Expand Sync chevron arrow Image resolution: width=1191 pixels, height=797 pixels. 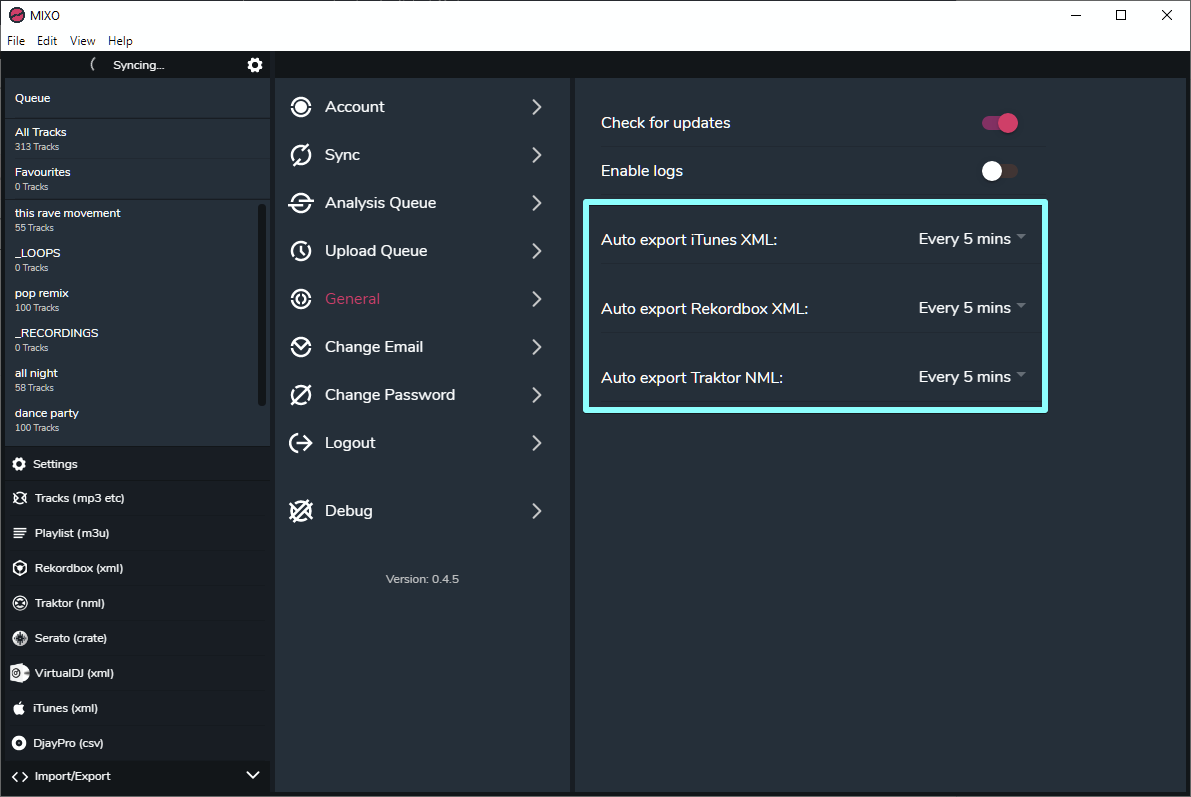tap(537, 155)
